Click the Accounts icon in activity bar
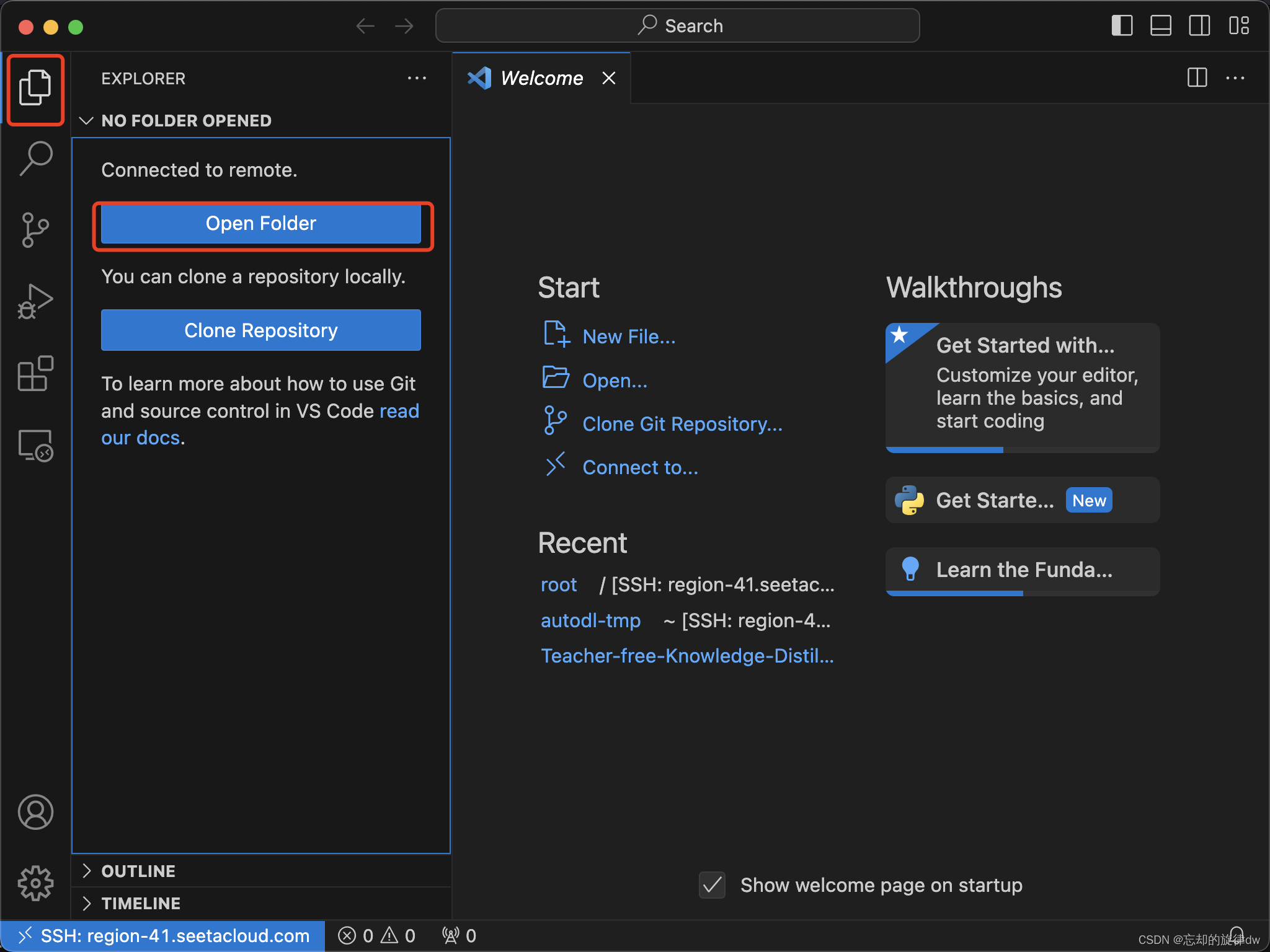 tap(35, 812)
